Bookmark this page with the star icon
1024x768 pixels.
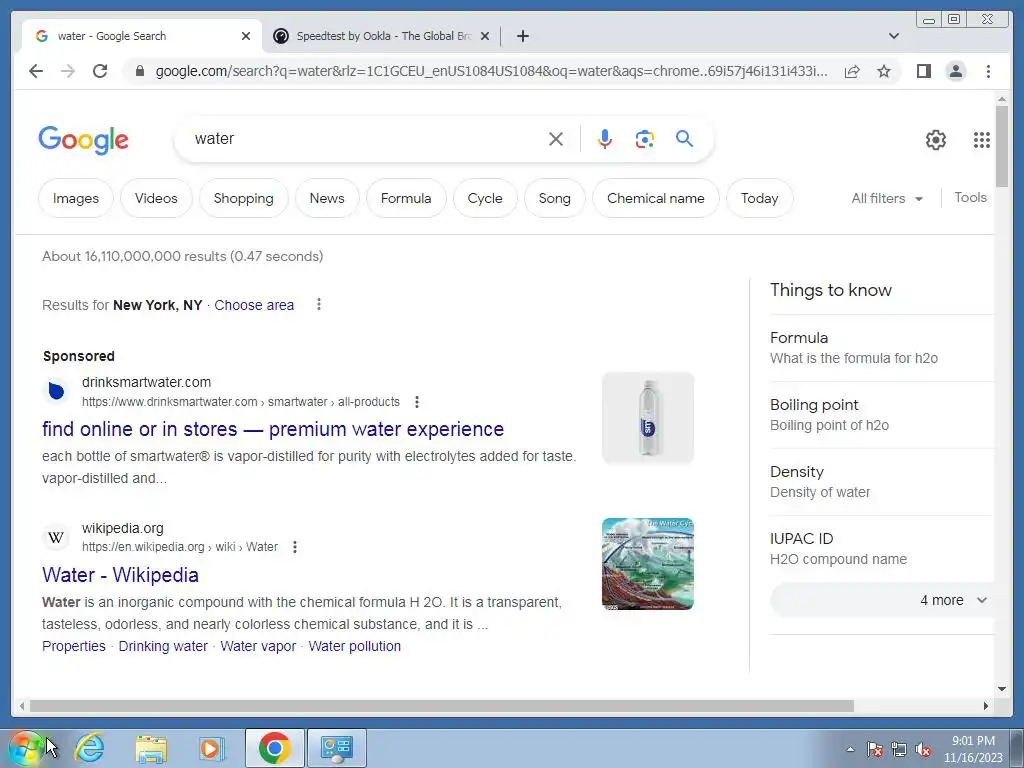click(884, 71)
